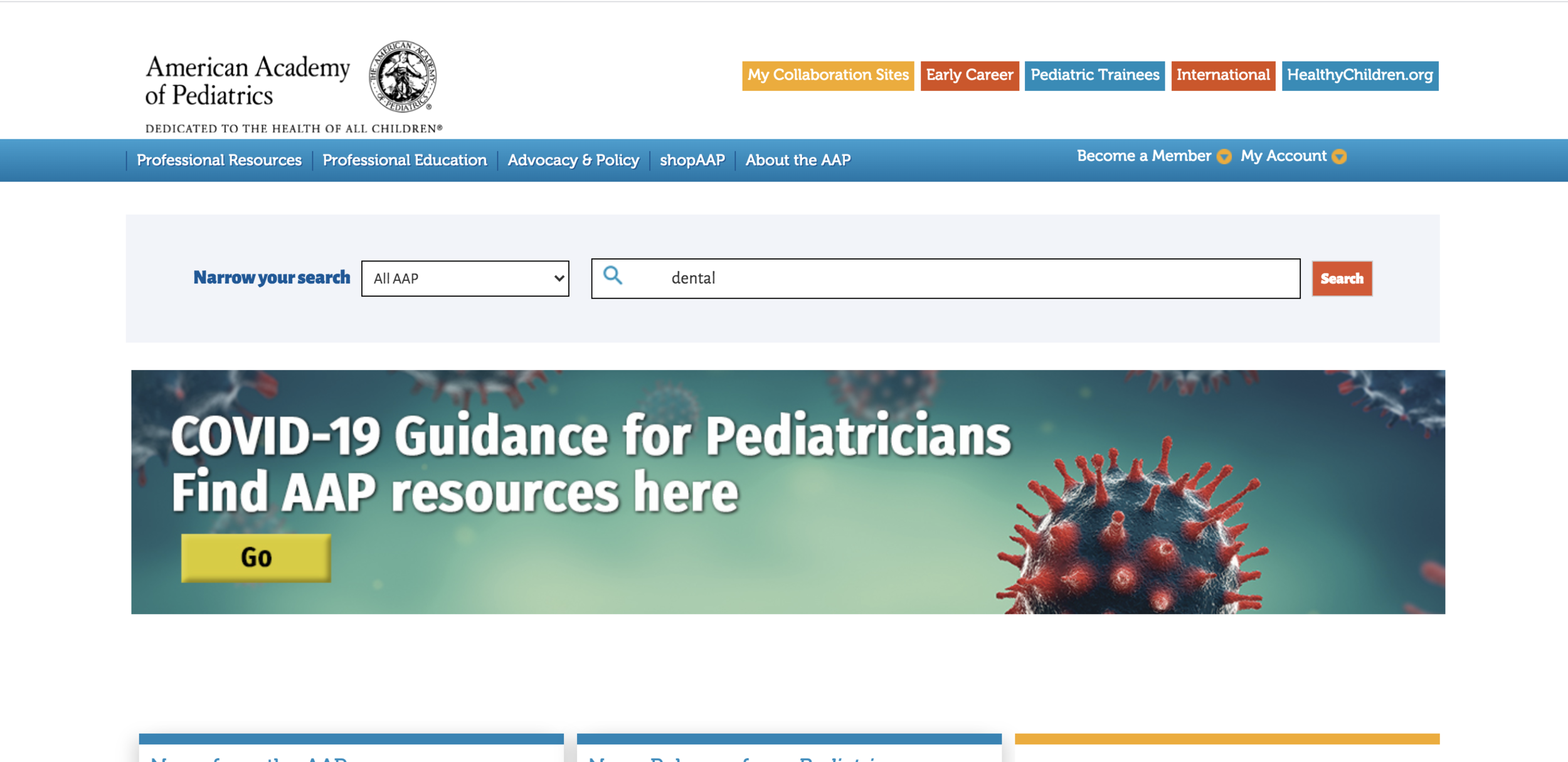
Task: Click the magnifying glass icon in search box
Action: click(613, 275)
